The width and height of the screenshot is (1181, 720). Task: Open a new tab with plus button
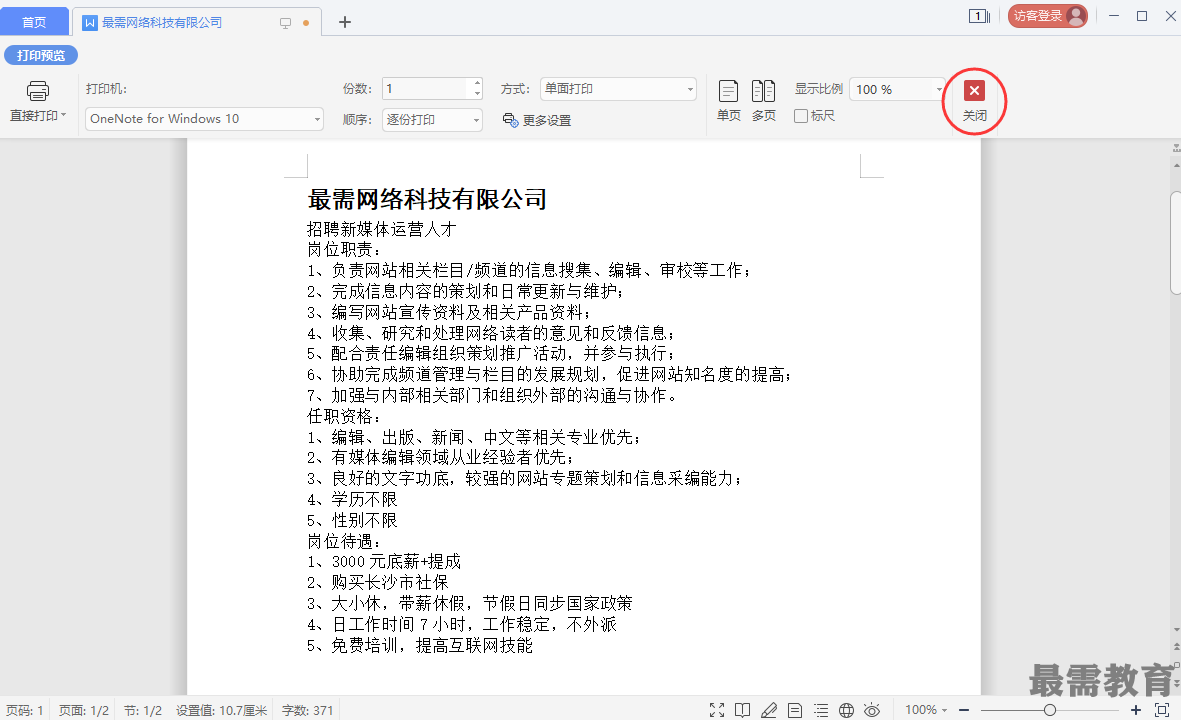[345, 23]
